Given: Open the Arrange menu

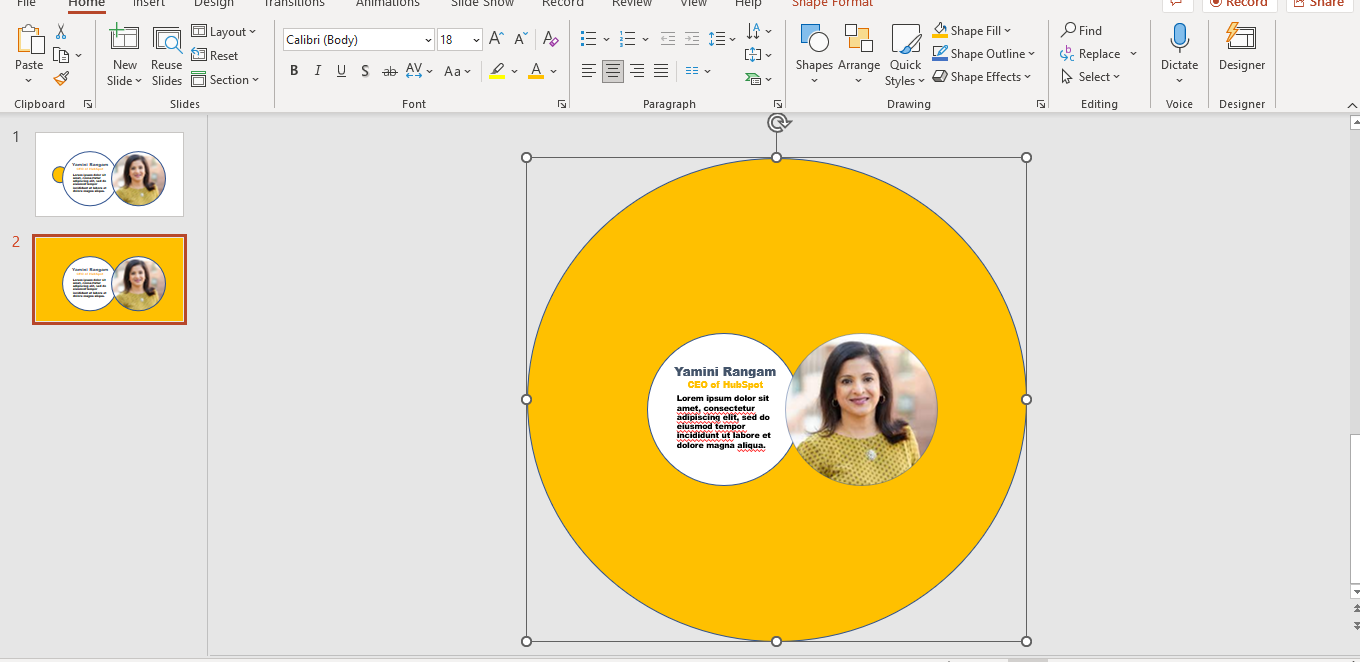Looking at the screenshot, I should (x=859, y=56).
